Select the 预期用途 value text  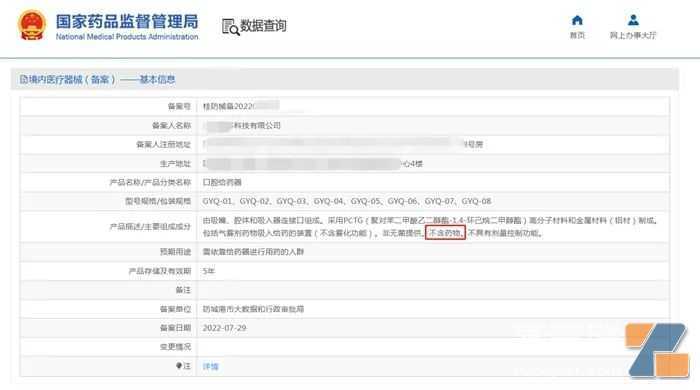253,252
